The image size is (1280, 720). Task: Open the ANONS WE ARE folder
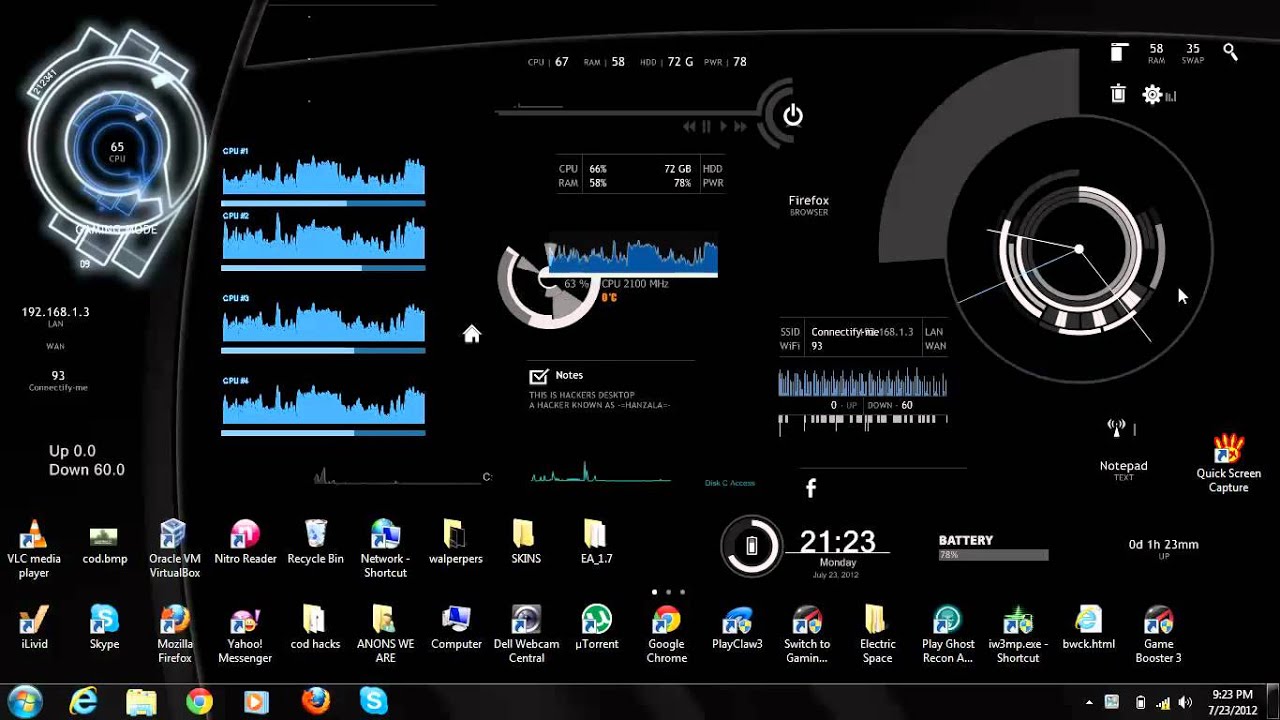point(385,635)
